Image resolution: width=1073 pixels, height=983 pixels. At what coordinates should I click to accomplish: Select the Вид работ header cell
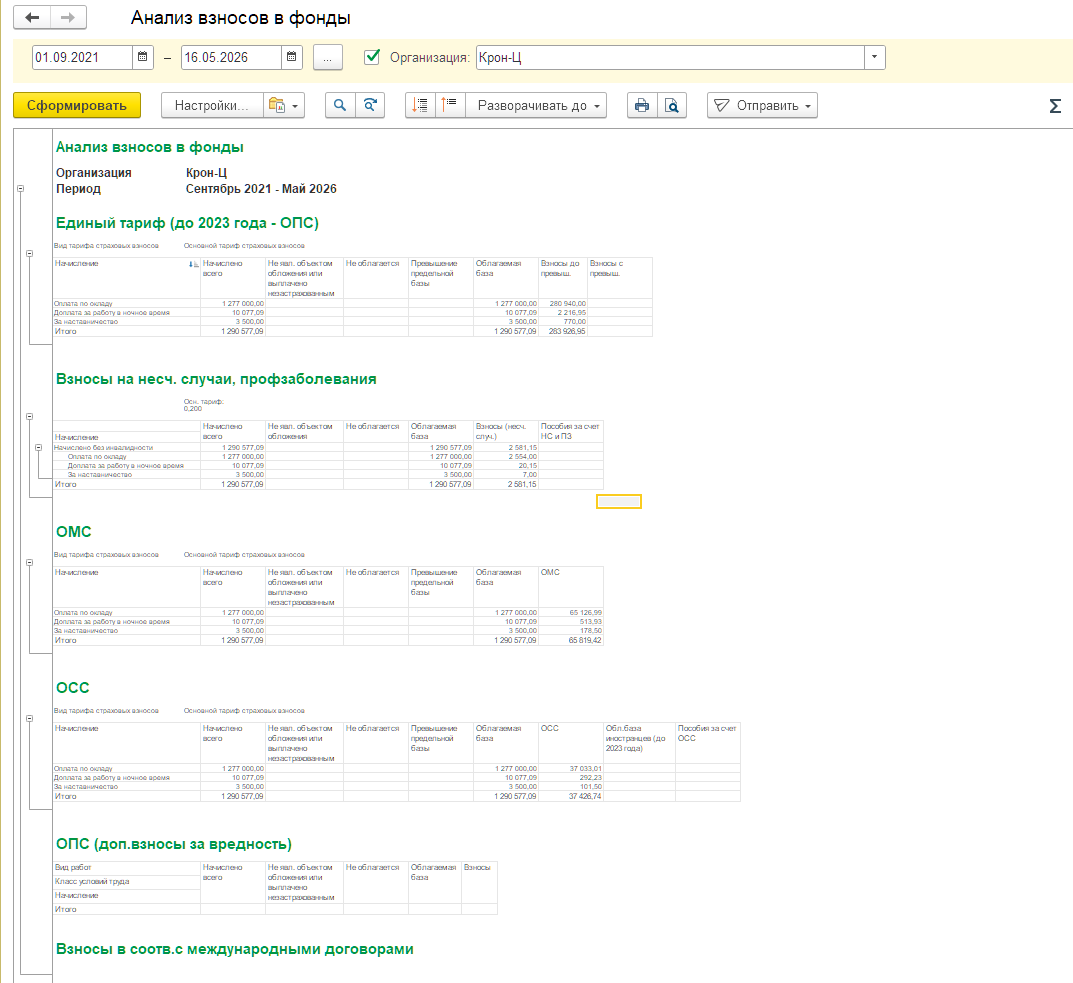127,868
